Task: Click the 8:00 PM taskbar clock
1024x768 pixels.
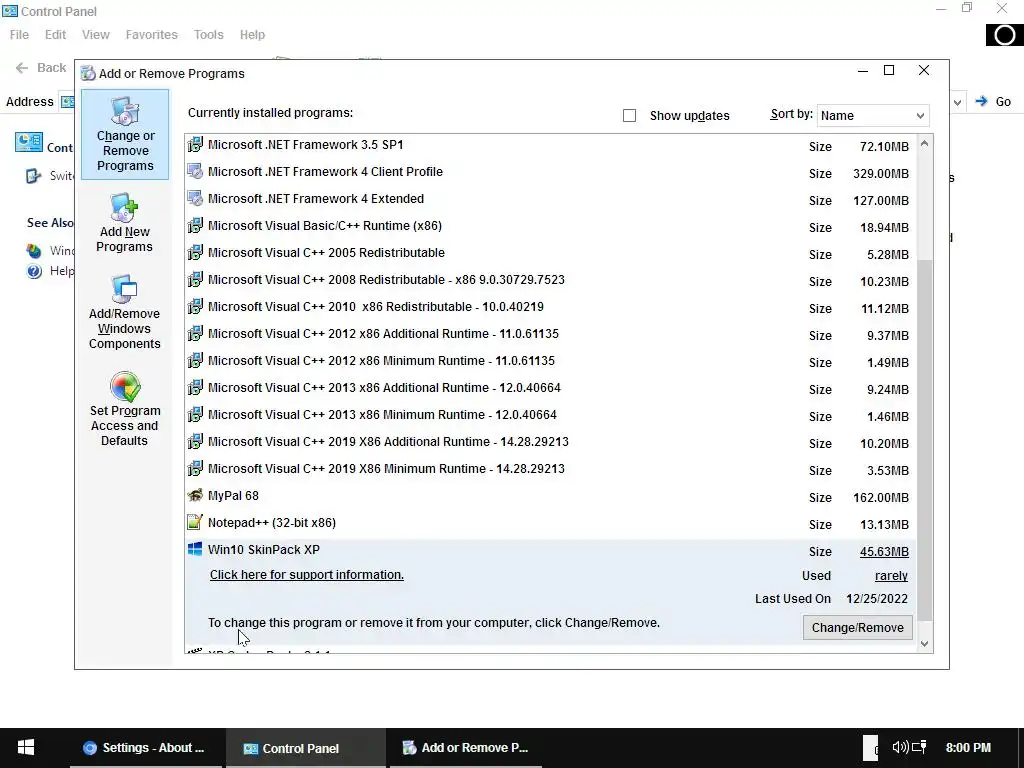Action: 968,747
